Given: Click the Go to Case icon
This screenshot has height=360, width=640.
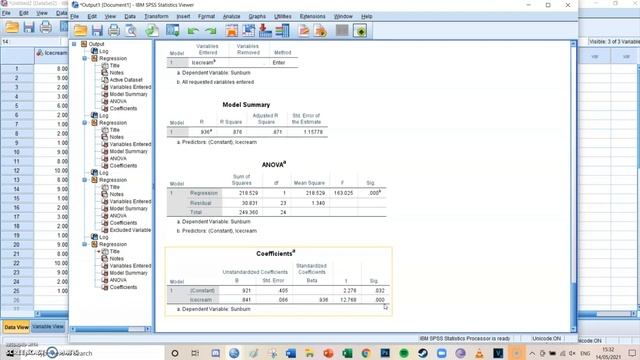Looking at the screenshot, I should pos(249,31).
